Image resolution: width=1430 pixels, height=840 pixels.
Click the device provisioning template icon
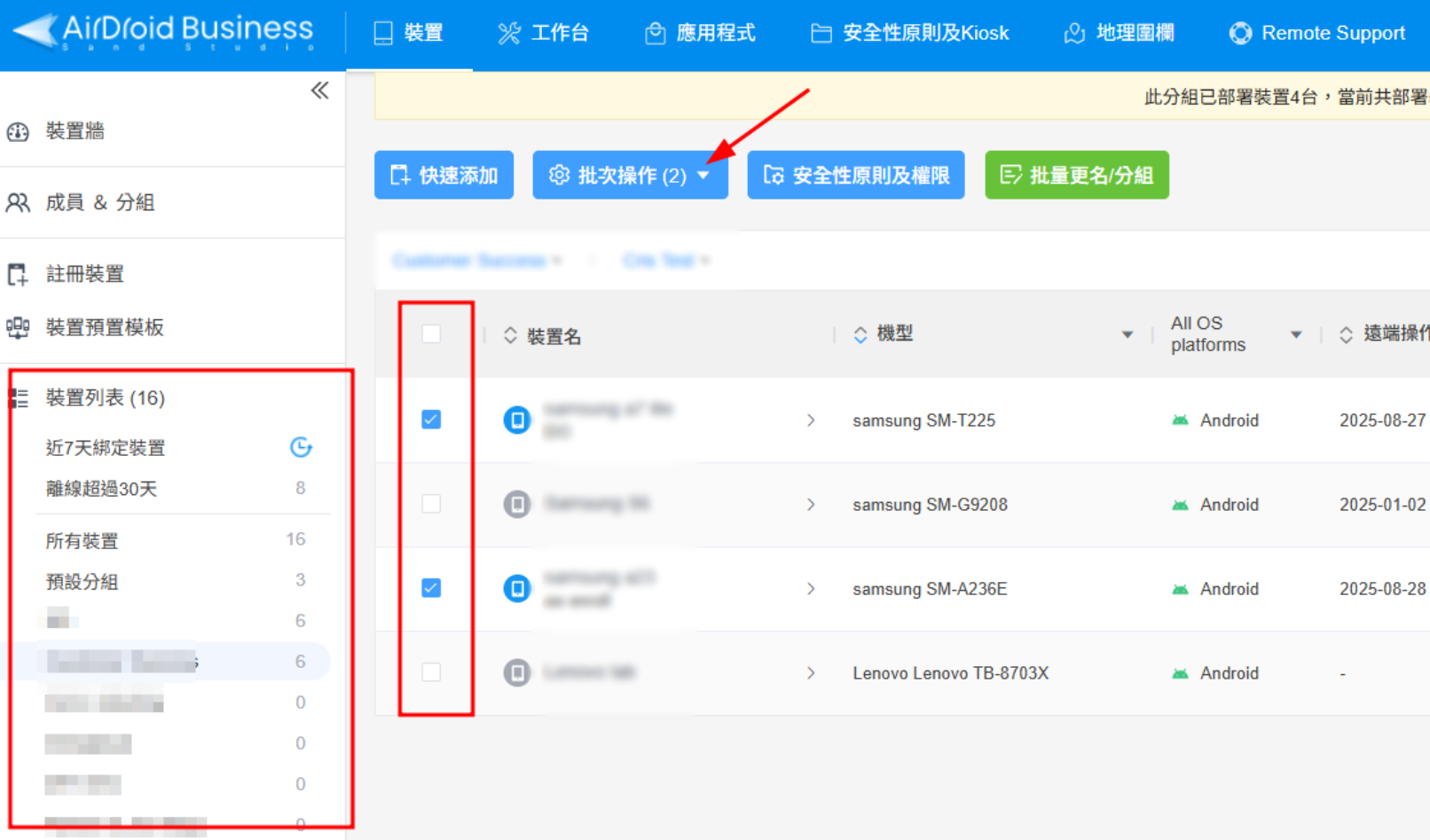tap(18, 327)
